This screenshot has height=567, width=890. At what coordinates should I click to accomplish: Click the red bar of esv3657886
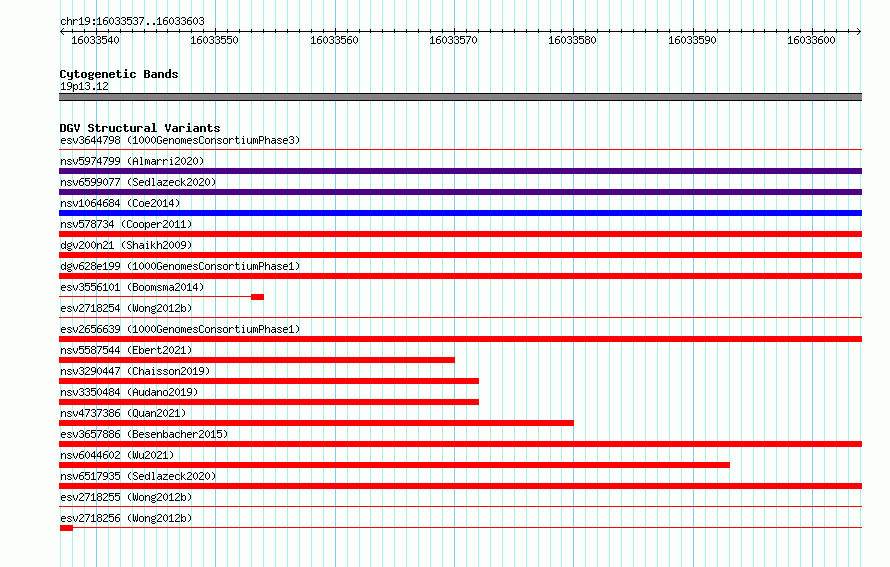pos(460,444)
